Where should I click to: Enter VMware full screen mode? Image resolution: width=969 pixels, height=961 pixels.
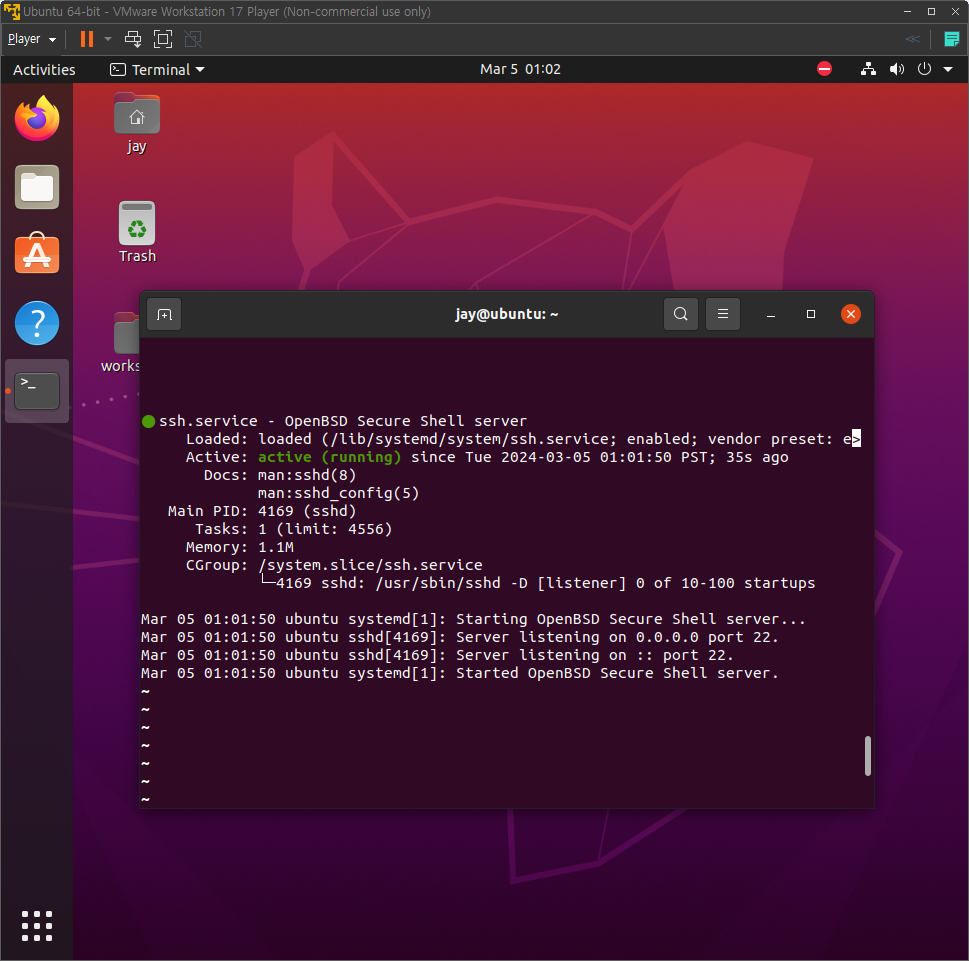(163, 39)
